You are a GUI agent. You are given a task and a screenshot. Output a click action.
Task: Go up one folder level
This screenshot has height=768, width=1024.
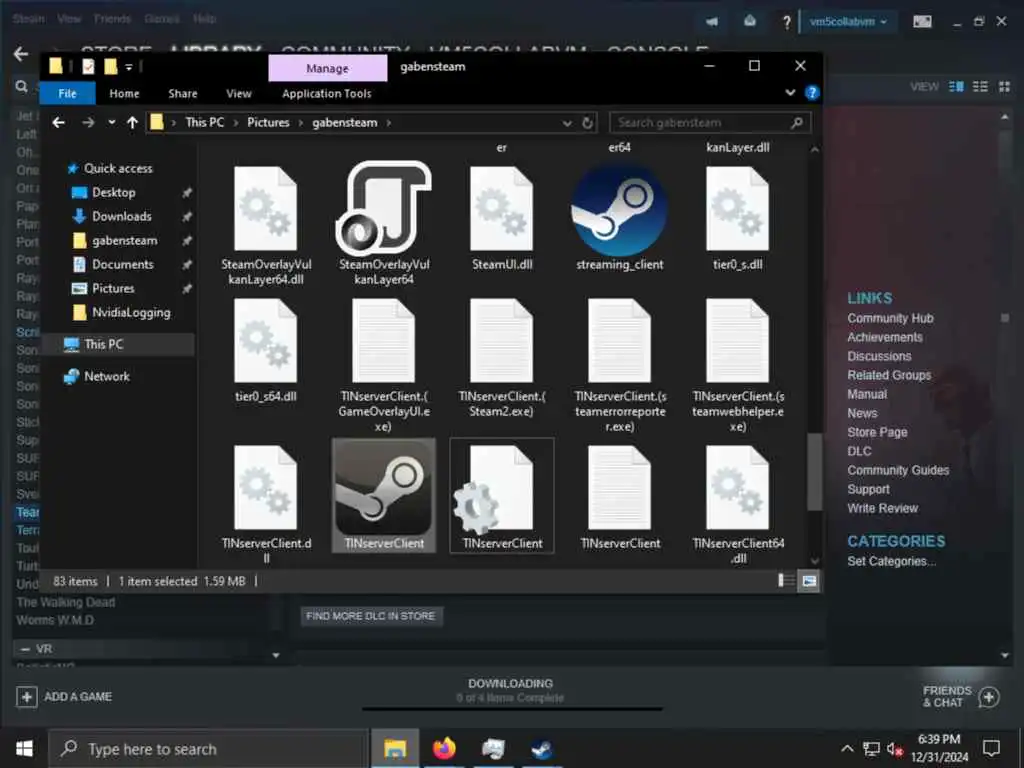click(132, 123)
